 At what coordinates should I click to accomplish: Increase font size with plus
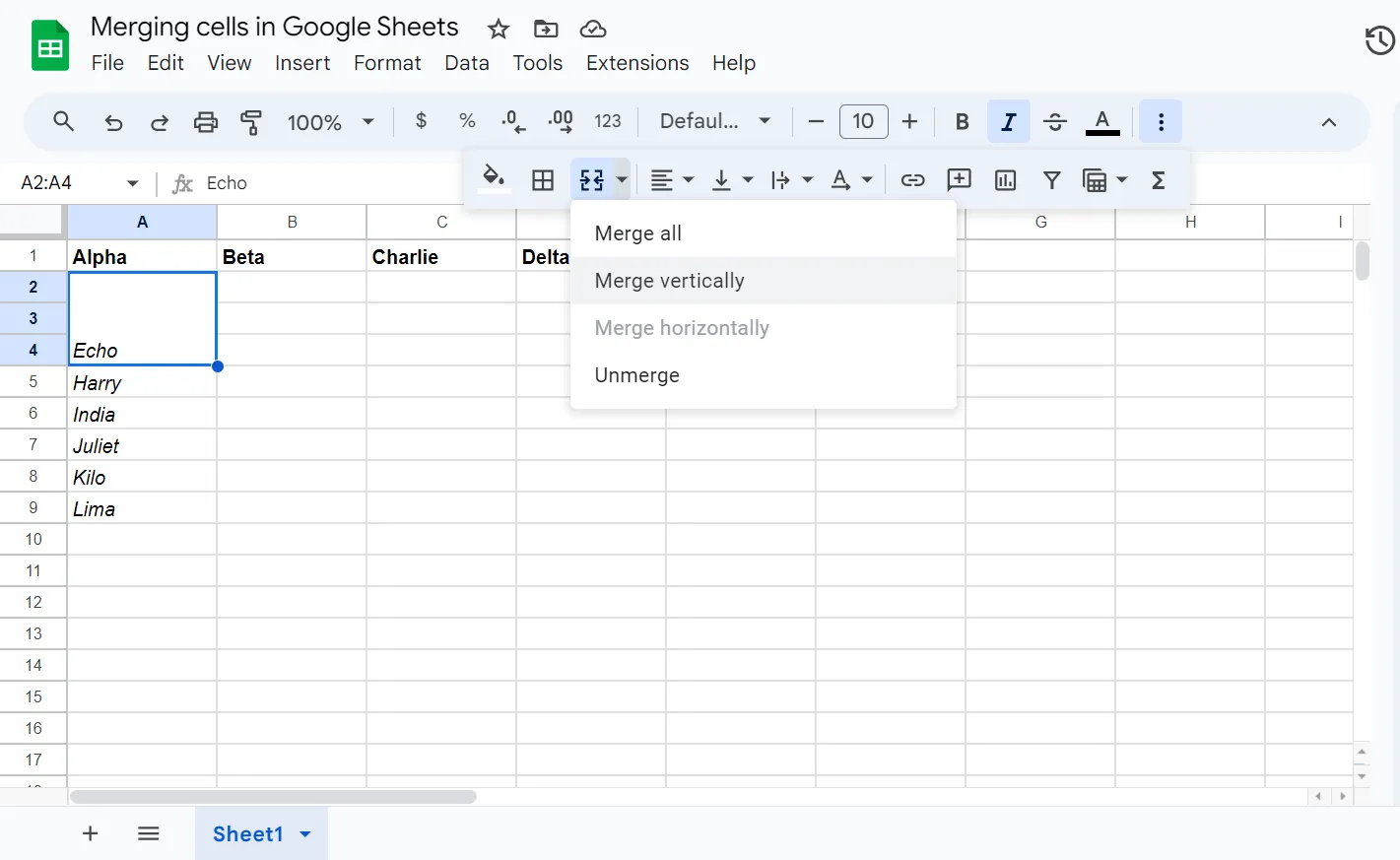coord(909,122)
